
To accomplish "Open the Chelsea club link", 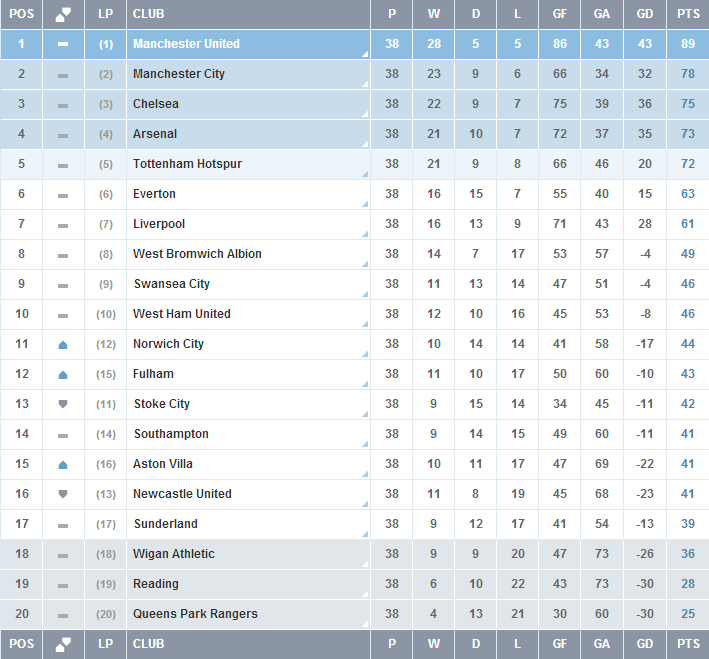I will coord(156,104).
